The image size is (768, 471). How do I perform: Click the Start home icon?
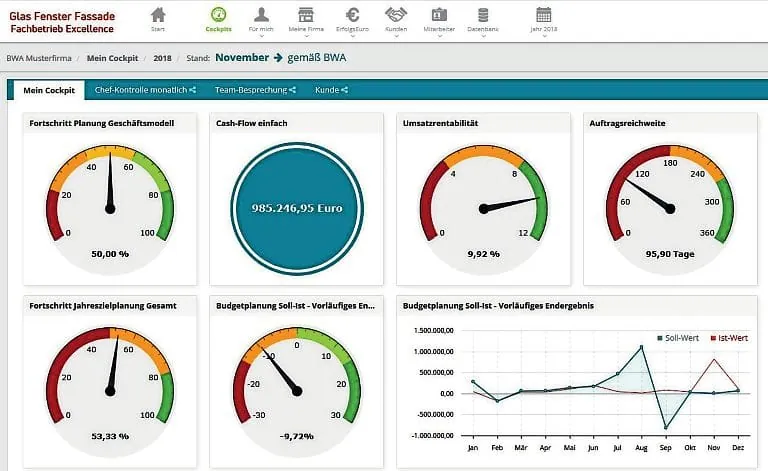coord(157,16)
